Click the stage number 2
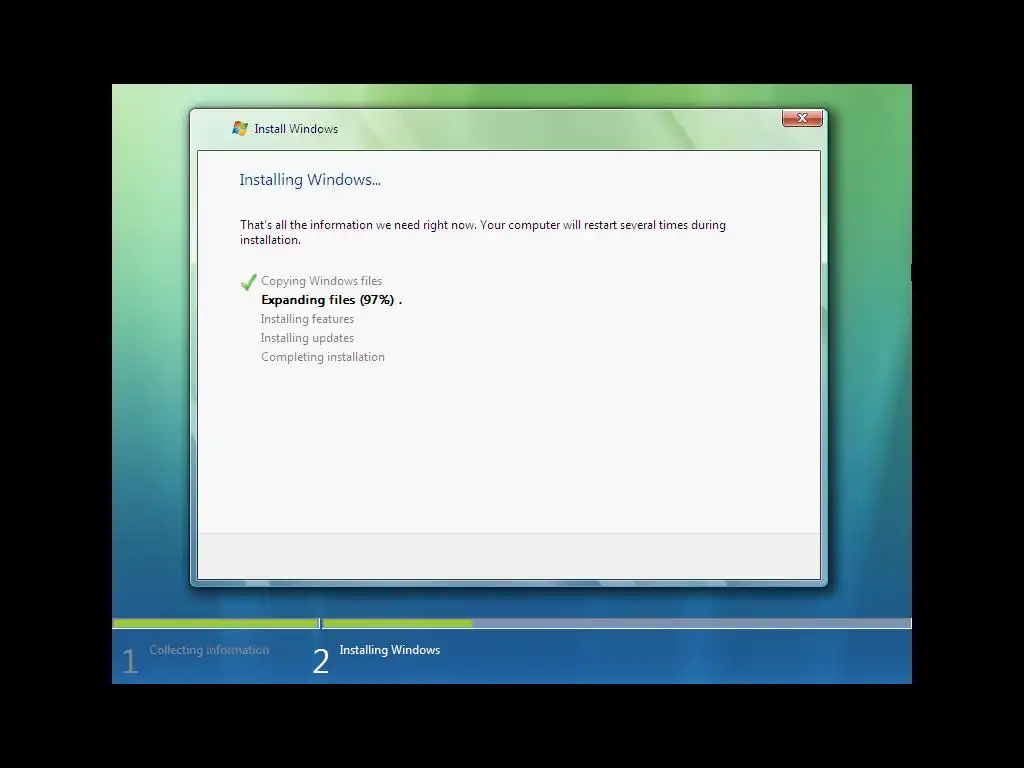1024x768 pixels. click(321, 661)
